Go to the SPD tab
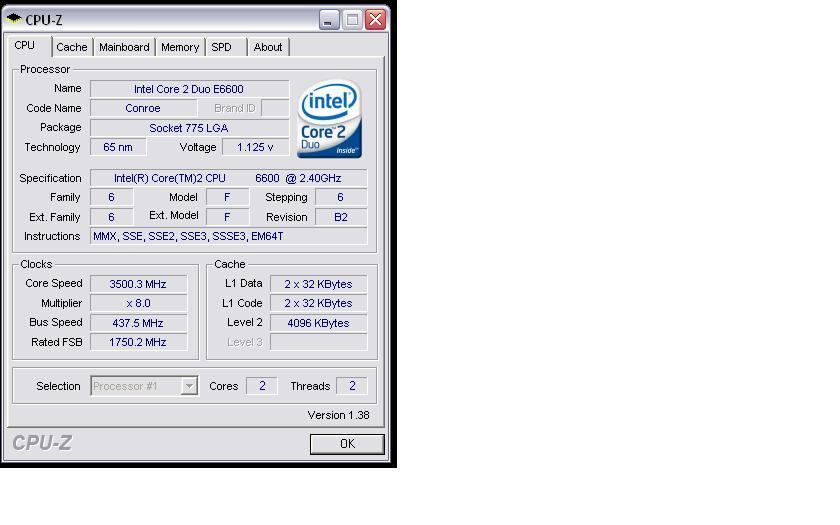Screen dimensions: 840x525 (225, 47)
